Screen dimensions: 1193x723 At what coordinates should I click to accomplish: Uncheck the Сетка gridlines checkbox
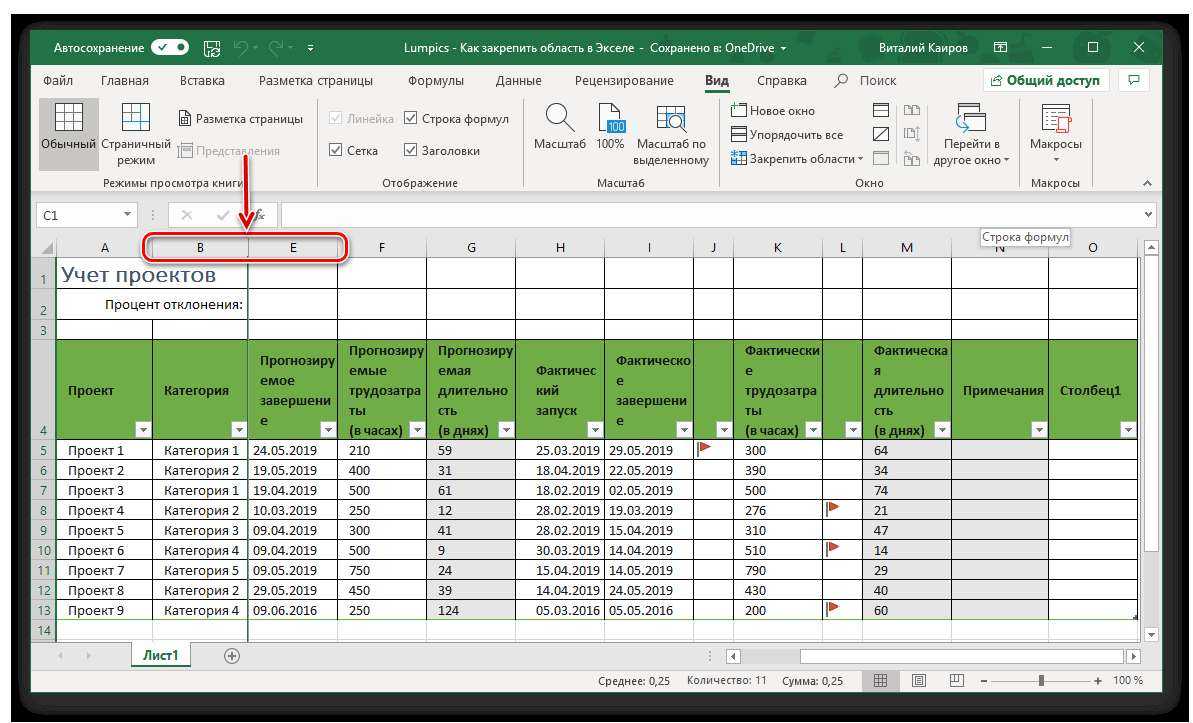336,150
